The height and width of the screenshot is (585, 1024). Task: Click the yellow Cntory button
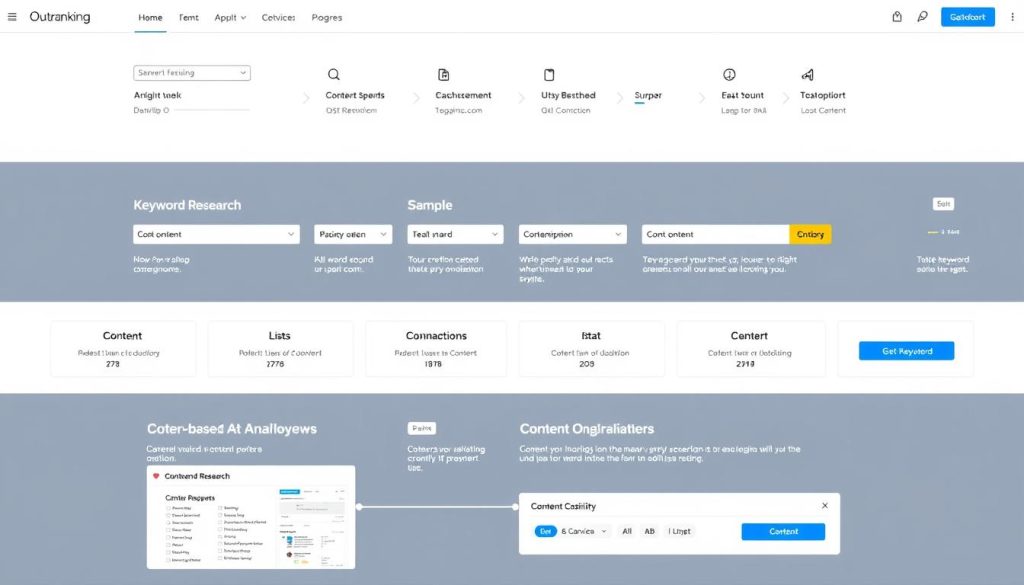pos(810,233)
